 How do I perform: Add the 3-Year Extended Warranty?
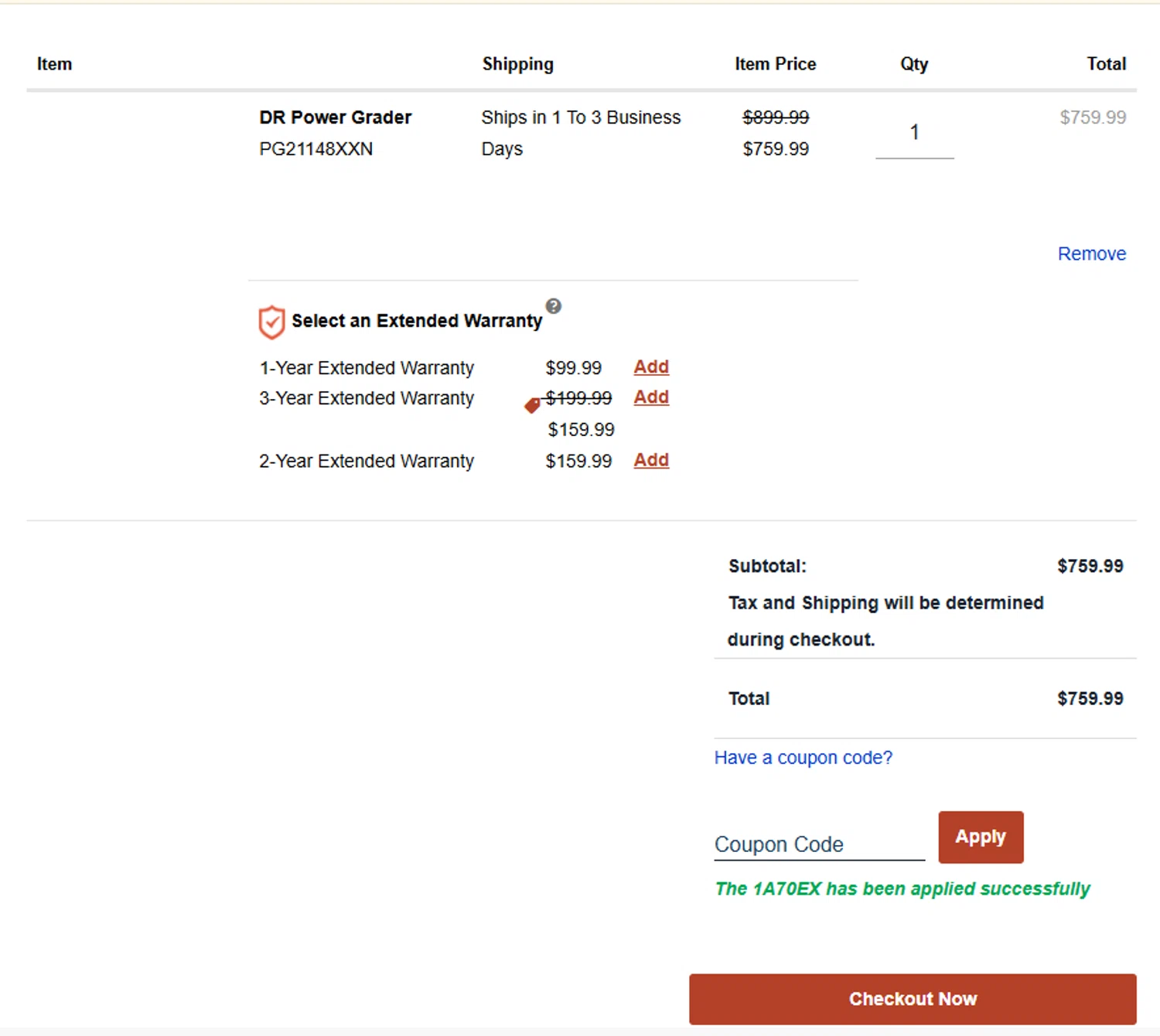[x=651, y=397]
